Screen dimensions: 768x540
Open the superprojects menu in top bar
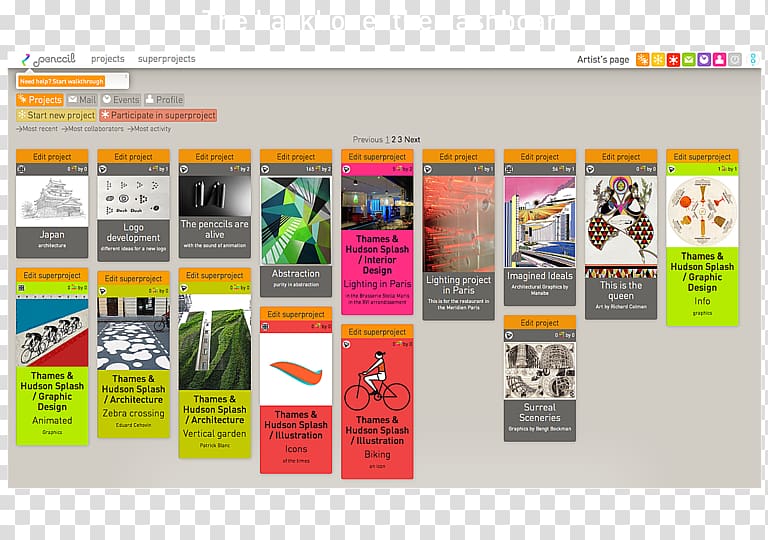click(x=167, y=59)
